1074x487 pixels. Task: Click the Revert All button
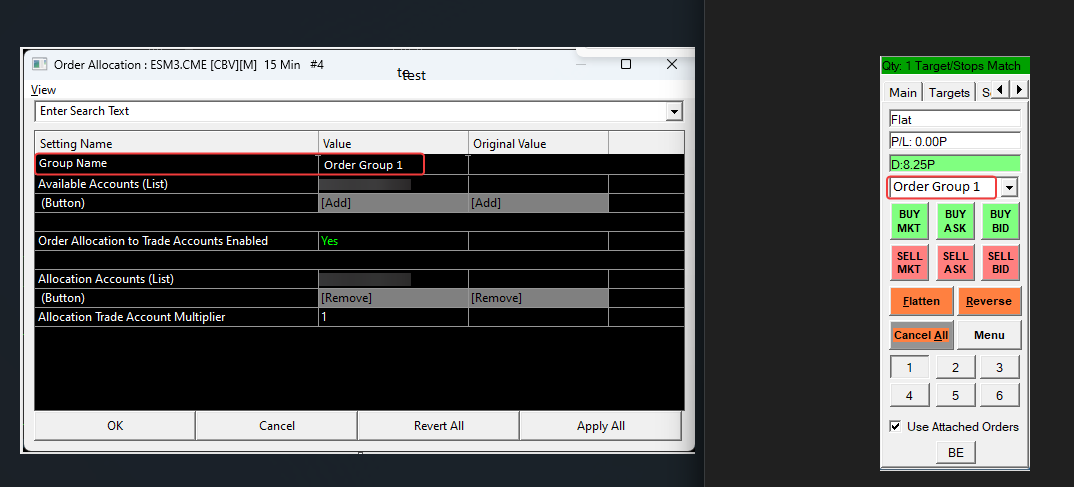click(x=438, y=425)
